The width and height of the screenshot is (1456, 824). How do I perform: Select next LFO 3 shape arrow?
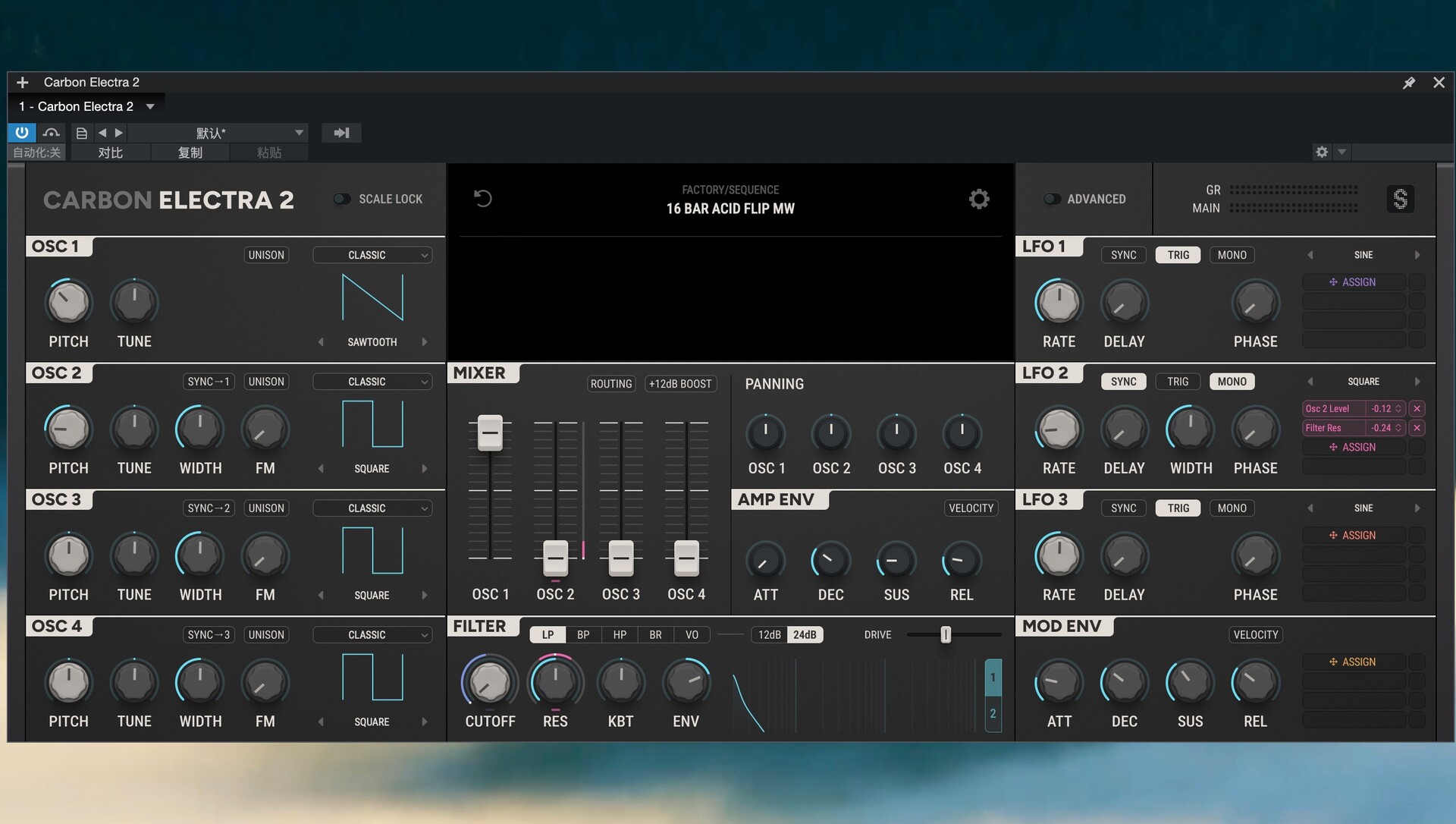coord(1417,508)
